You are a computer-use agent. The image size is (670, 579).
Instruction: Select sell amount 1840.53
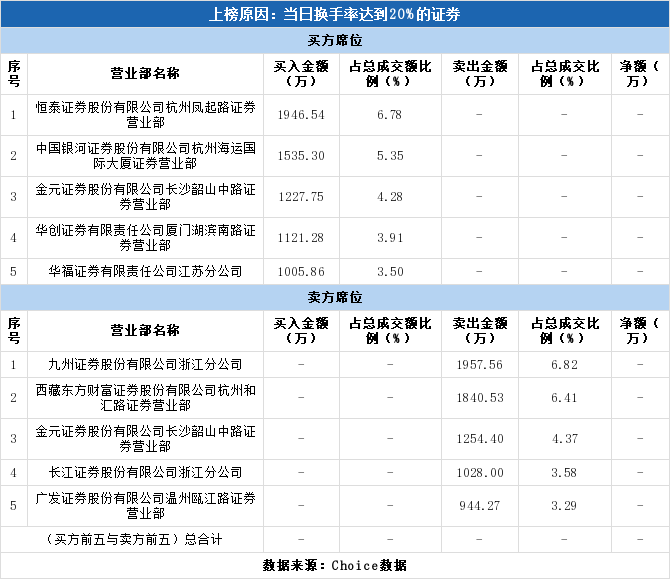[x=480, y=397]
